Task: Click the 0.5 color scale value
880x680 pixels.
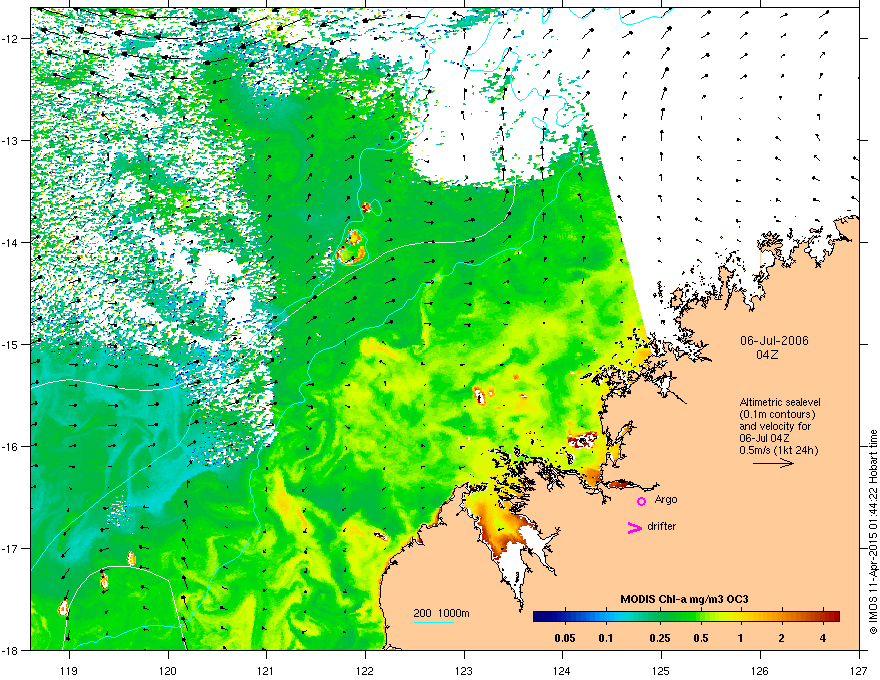Action: [x=701, y=638]
